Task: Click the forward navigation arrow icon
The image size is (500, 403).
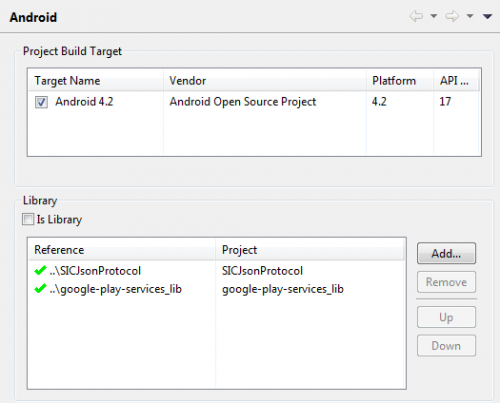Action: 452,16
